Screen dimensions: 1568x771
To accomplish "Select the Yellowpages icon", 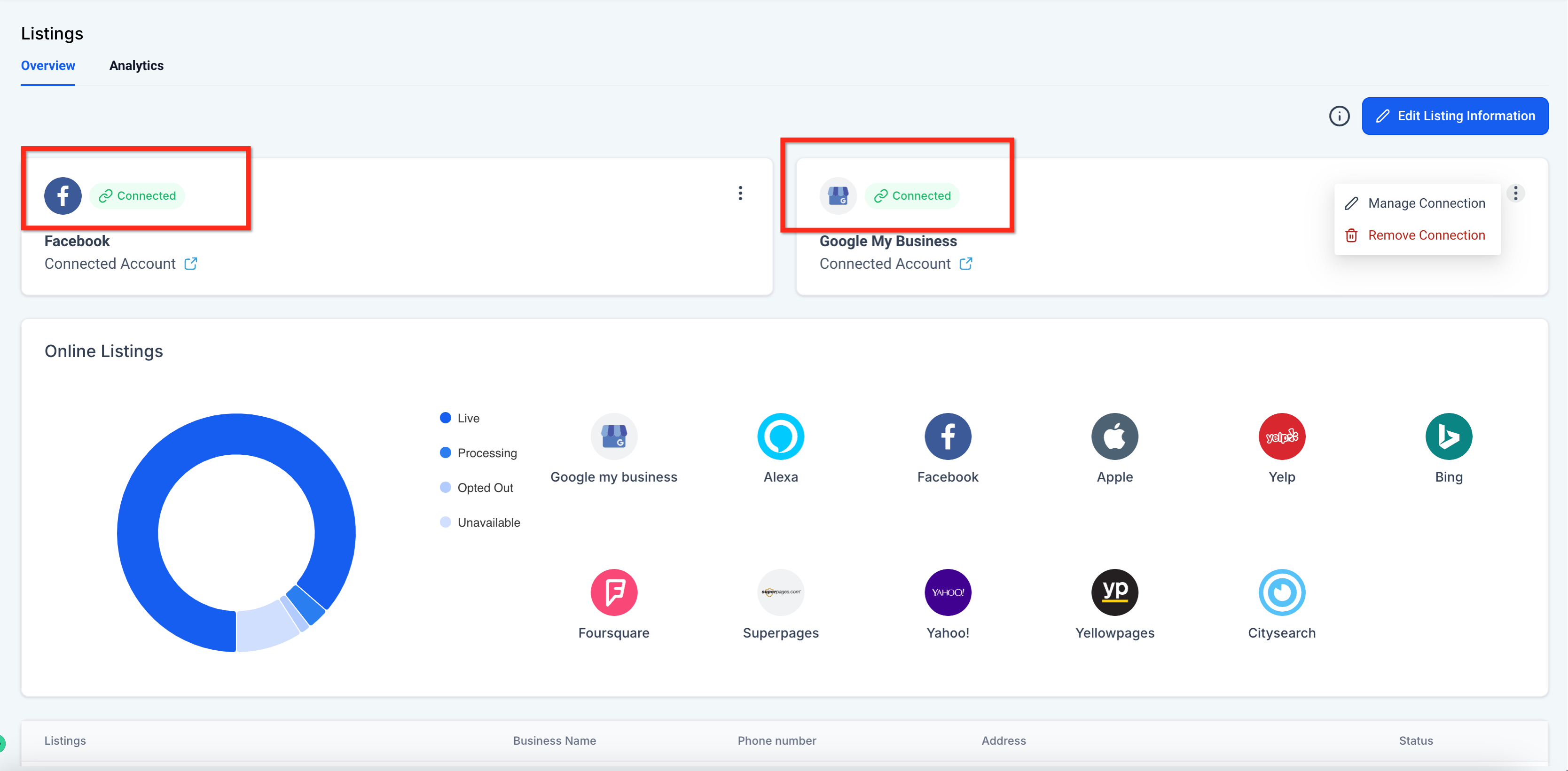I will pos(1114,592).
